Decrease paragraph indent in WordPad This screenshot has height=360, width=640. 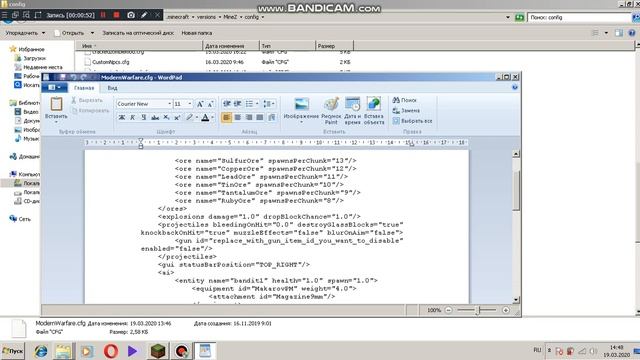pyautogui.click(x=227, y=104)
